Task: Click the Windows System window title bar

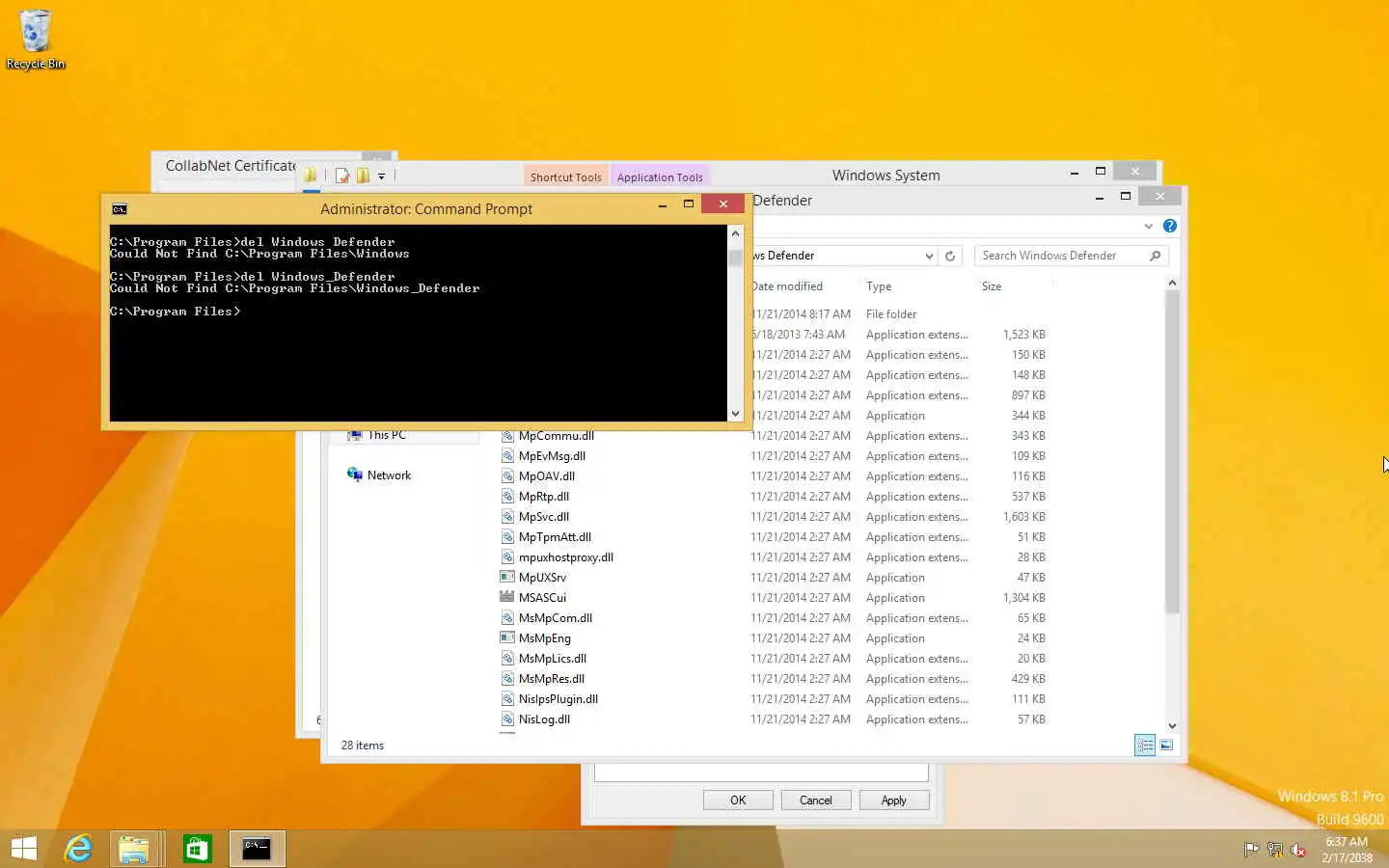Action: coord(885,176)
